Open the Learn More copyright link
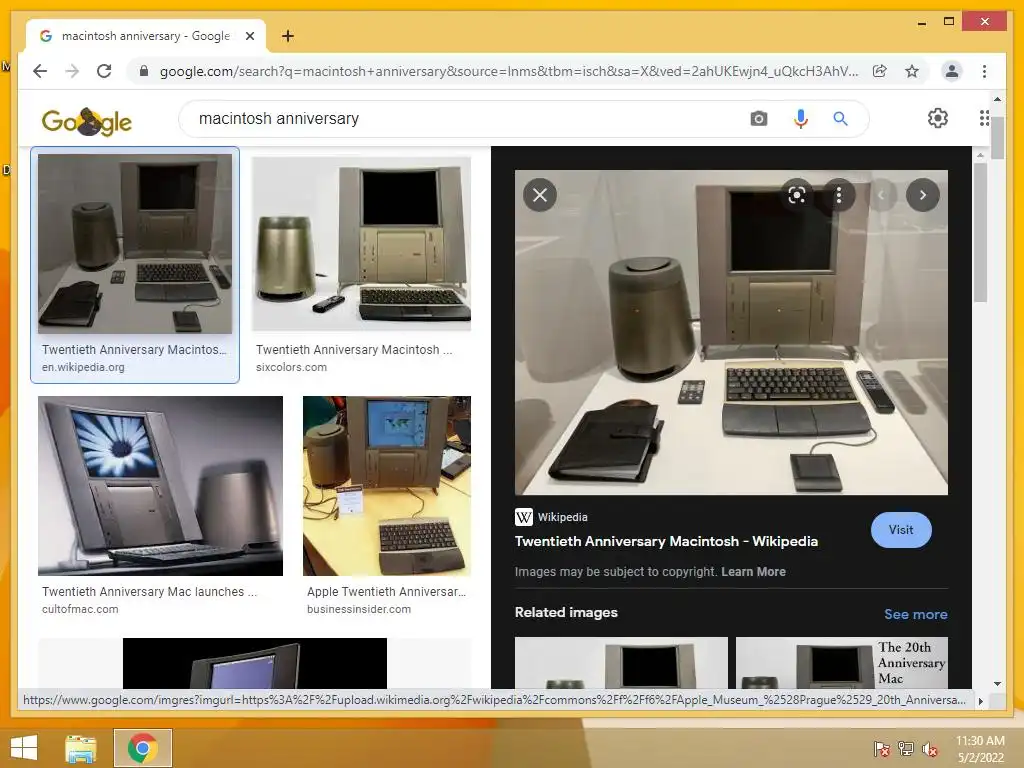The width and height of the screenshot is (1024, 768). click(753, 571)
